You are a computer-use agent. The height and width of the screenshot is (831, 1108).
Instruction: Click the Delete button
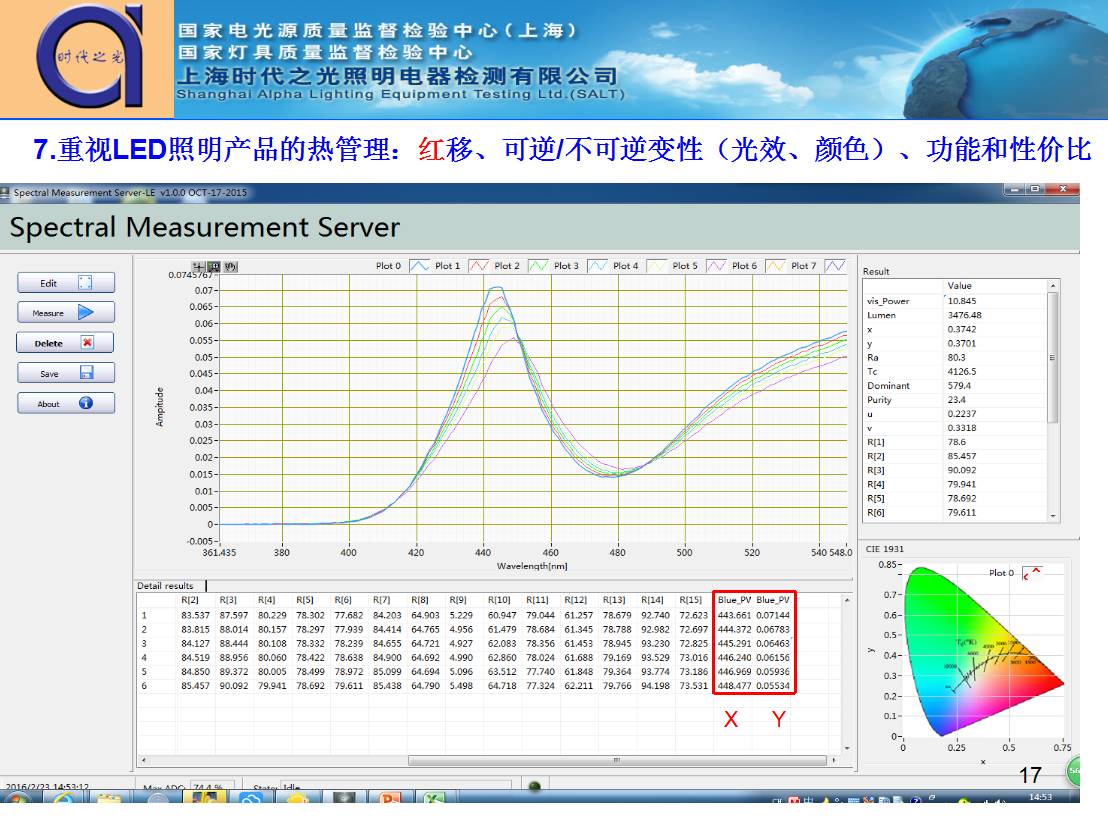tap(66, 343)
